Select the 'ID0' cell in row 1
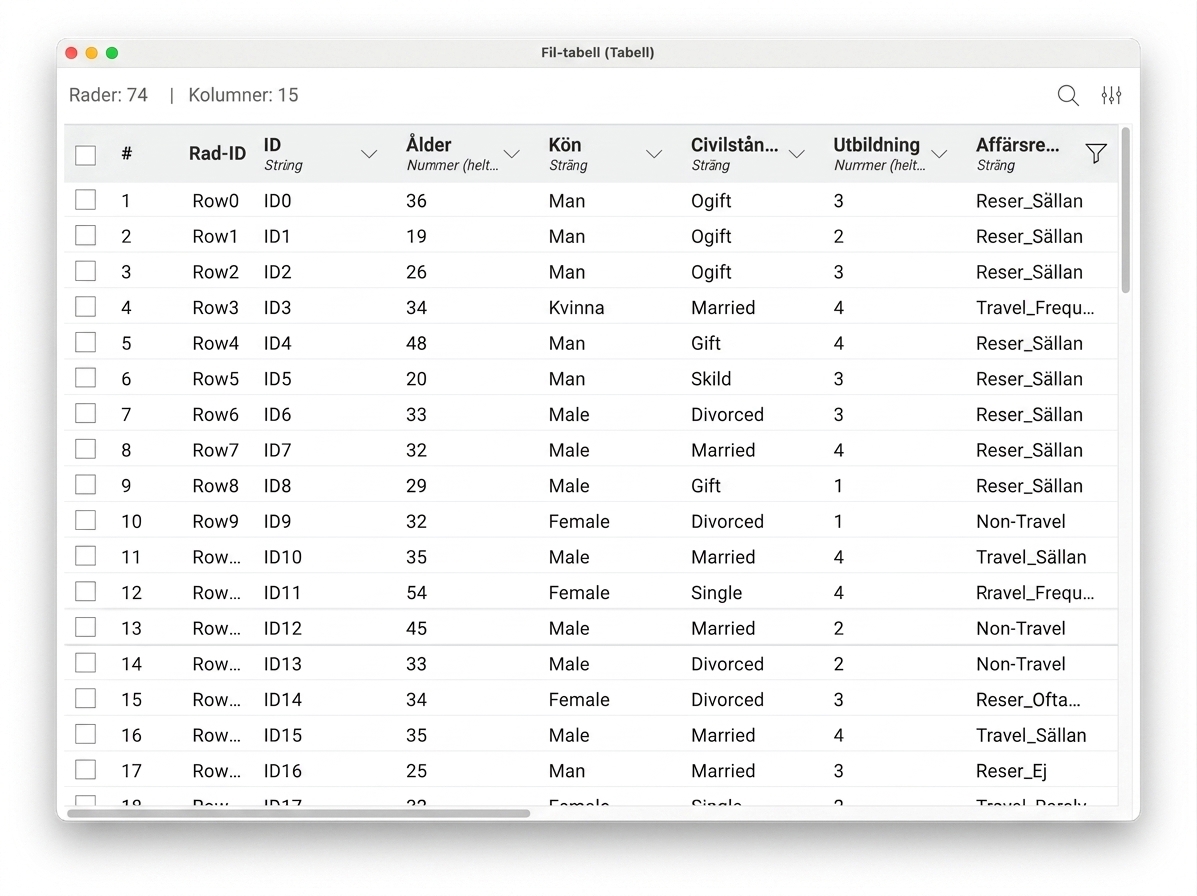Viewport: 1197px width, 896px height. (x=277, y=201)
